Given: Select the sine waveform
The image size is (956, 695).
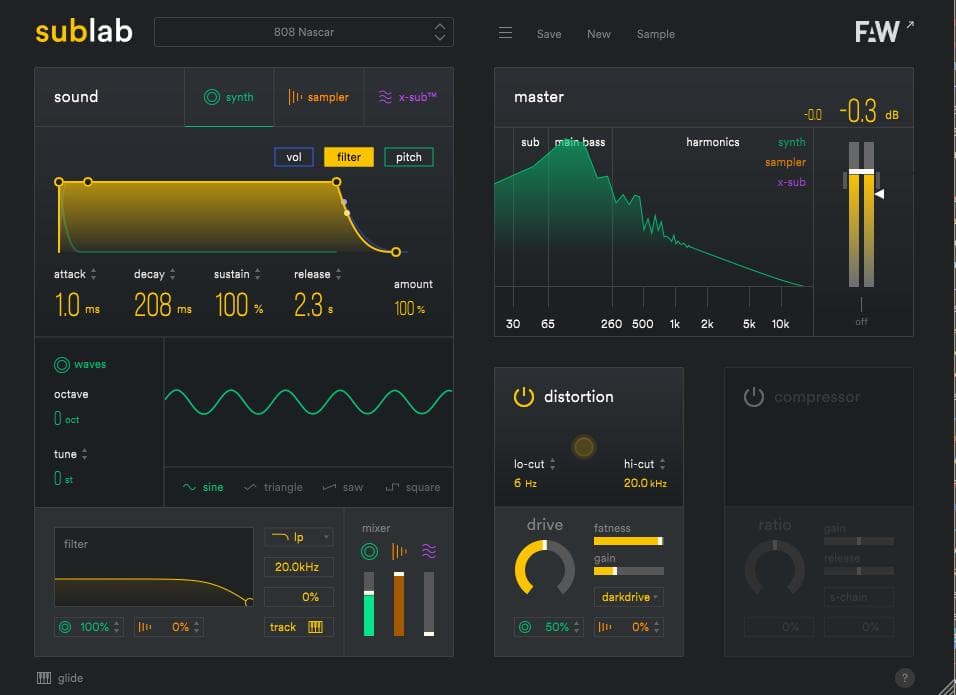Looking at the screenshot, I should click(204, 487).
